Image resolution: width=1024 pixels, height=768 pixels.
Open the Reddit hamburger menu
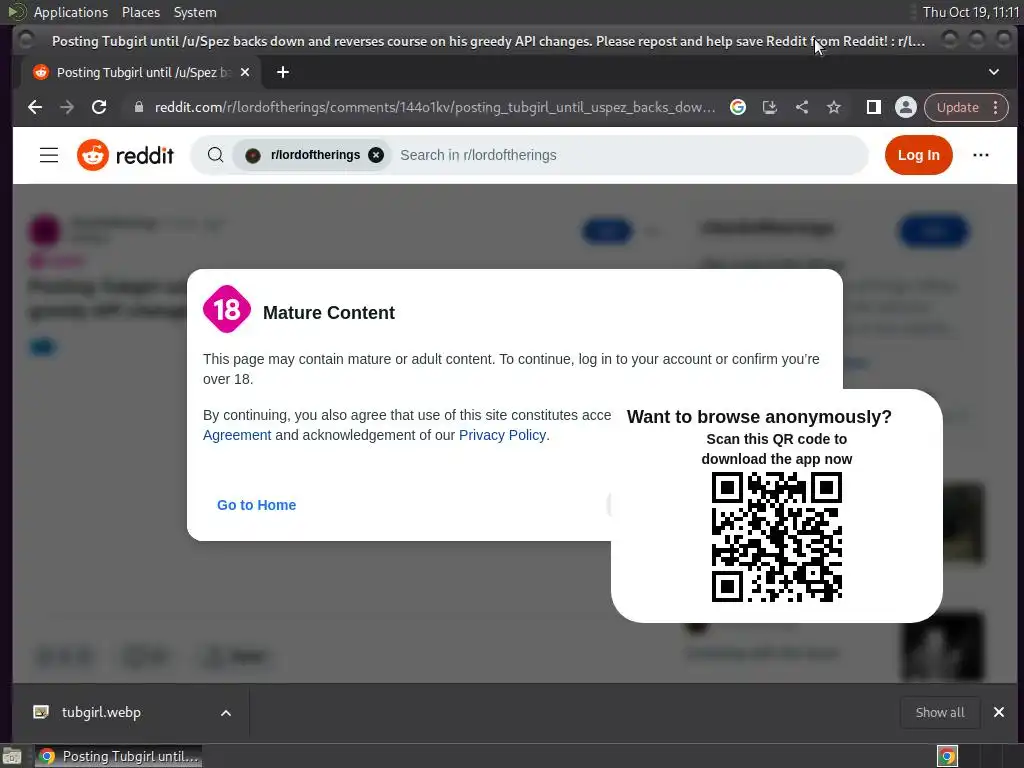[49, 155]
